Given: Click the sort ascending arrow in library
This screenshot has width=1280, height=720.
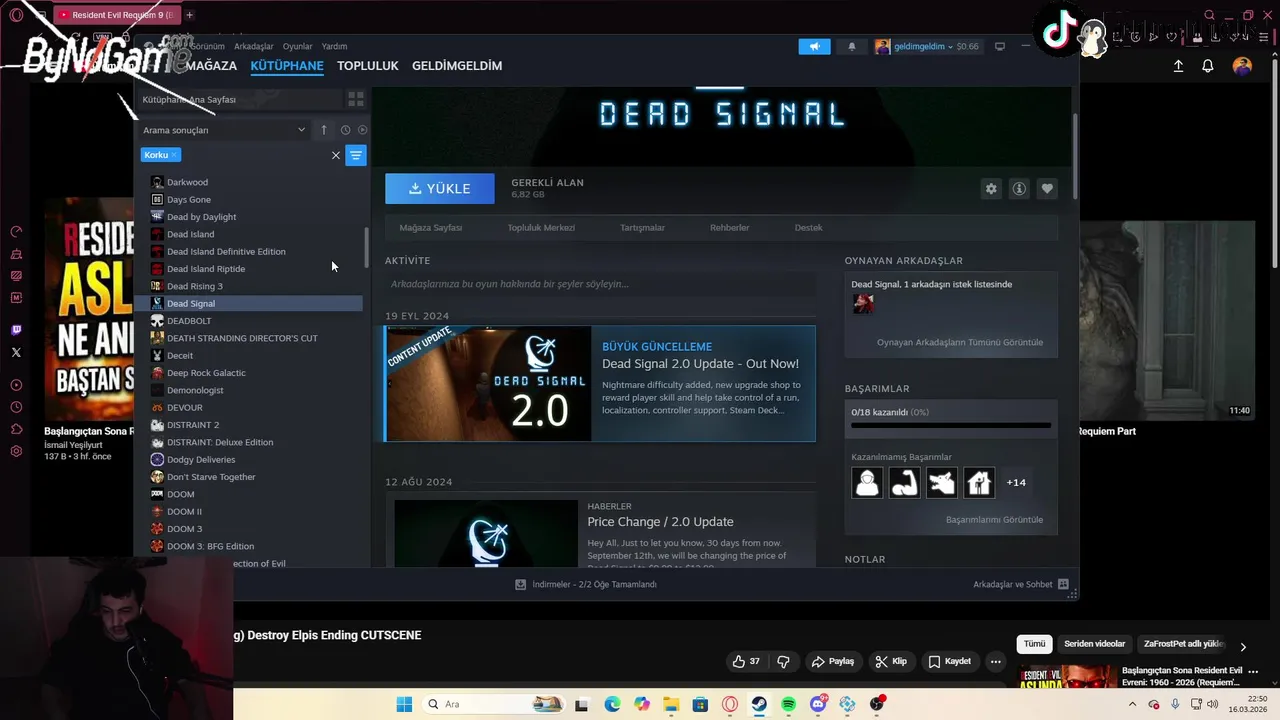Looking at the screenshot, I should pyautogui.click(x=324, y=130).
